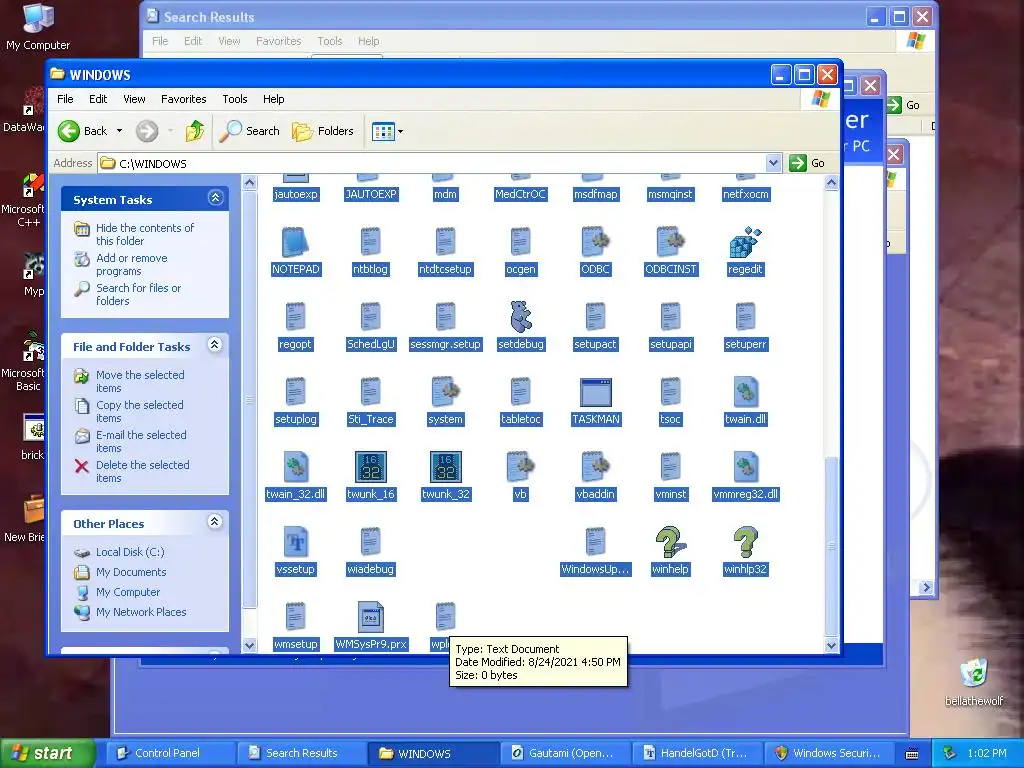Click file list scrollbar up arrow
The height and width of the screenshot is (768, 1024).
coord(831,183)
